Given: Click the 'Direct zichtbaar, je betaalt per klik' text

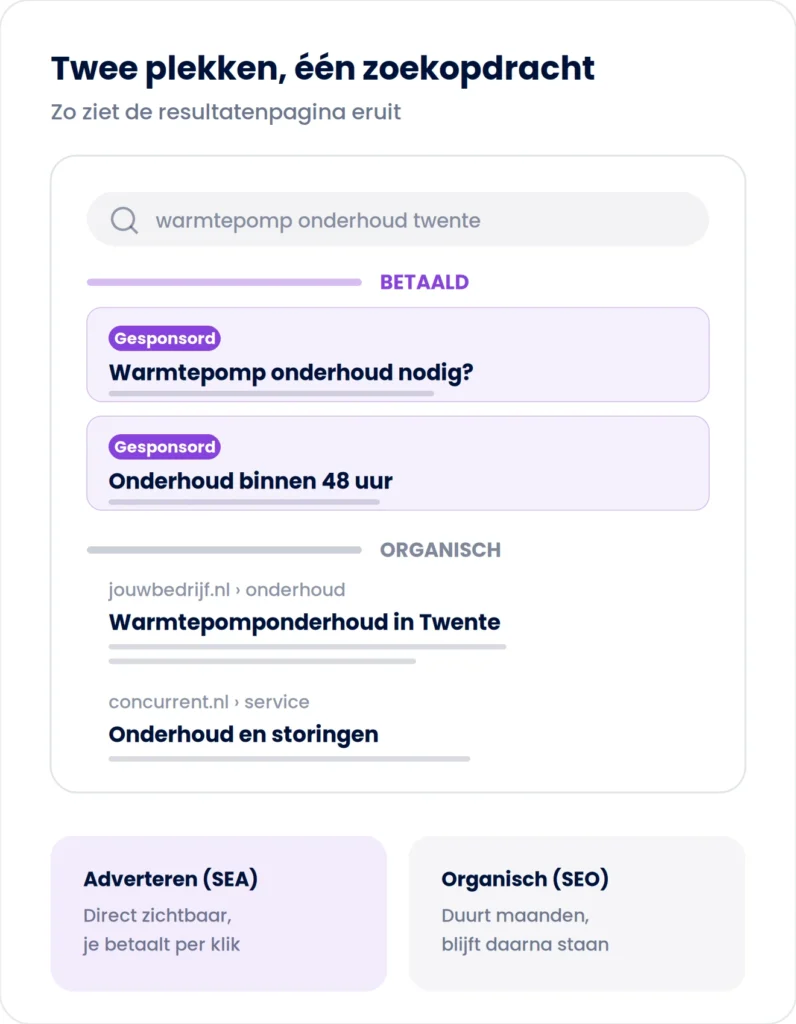Looking at the screenshot, I should coord(161,930).
